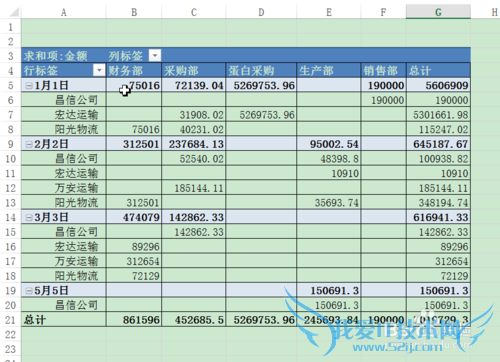This screenshot has width=500, height=362.
Task: Select cell 312654 in column B
Action: pos(134,261)
